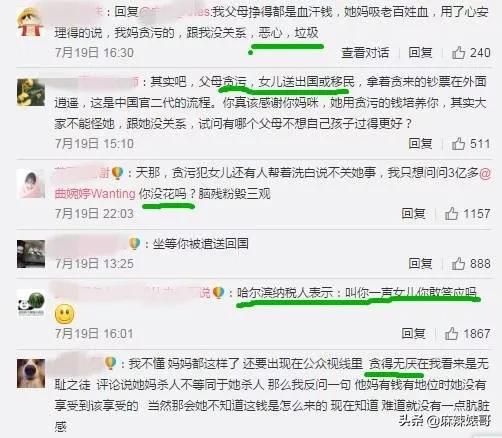The image size is (502, 438).
Task: Reply to the 7月19日 22:03 comment
Action: point(413,213)
